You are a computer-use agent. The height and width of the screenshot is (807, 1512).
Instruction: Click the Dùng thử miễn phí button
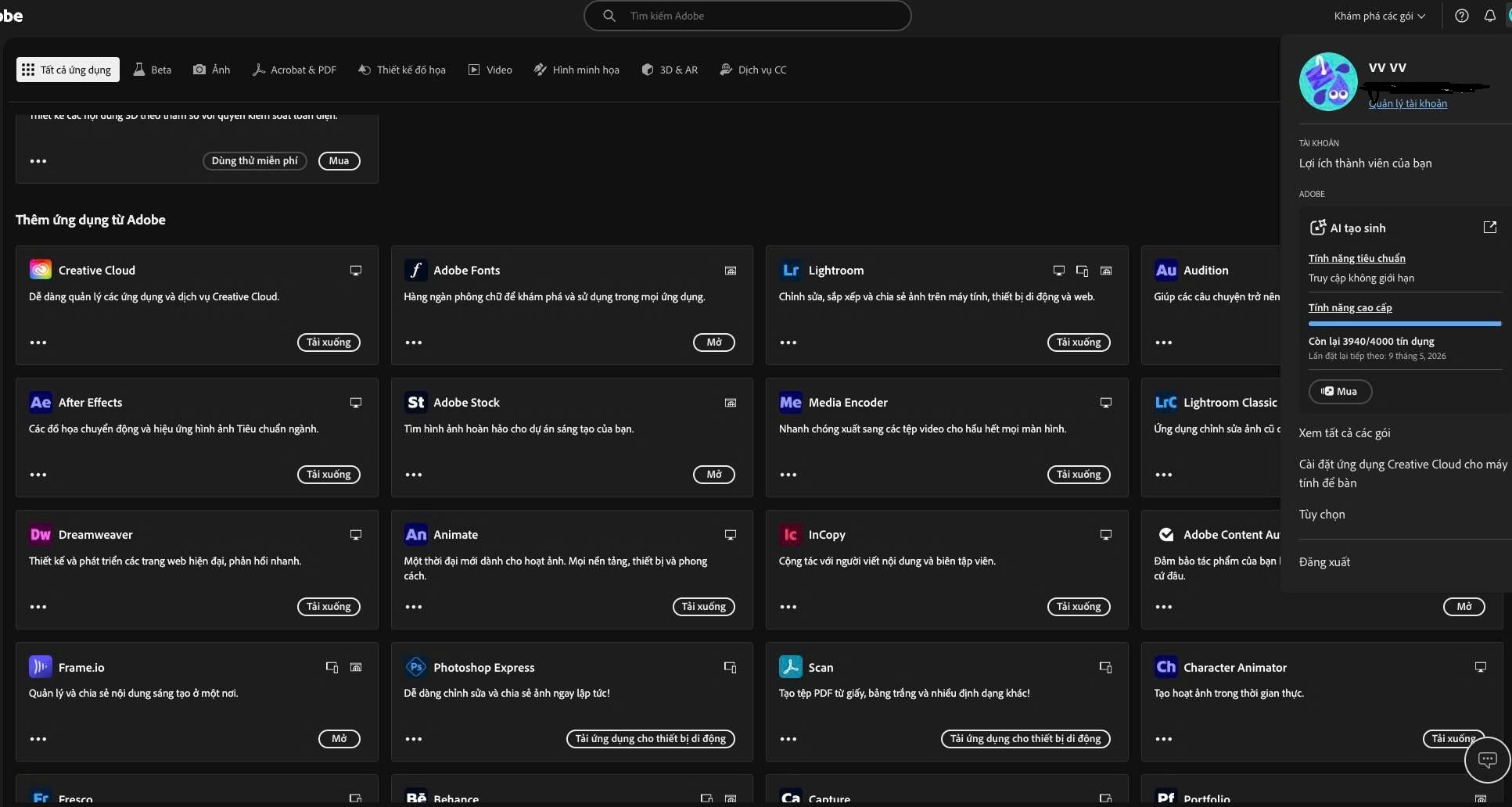pyautogui.click(x=255, y=161)
